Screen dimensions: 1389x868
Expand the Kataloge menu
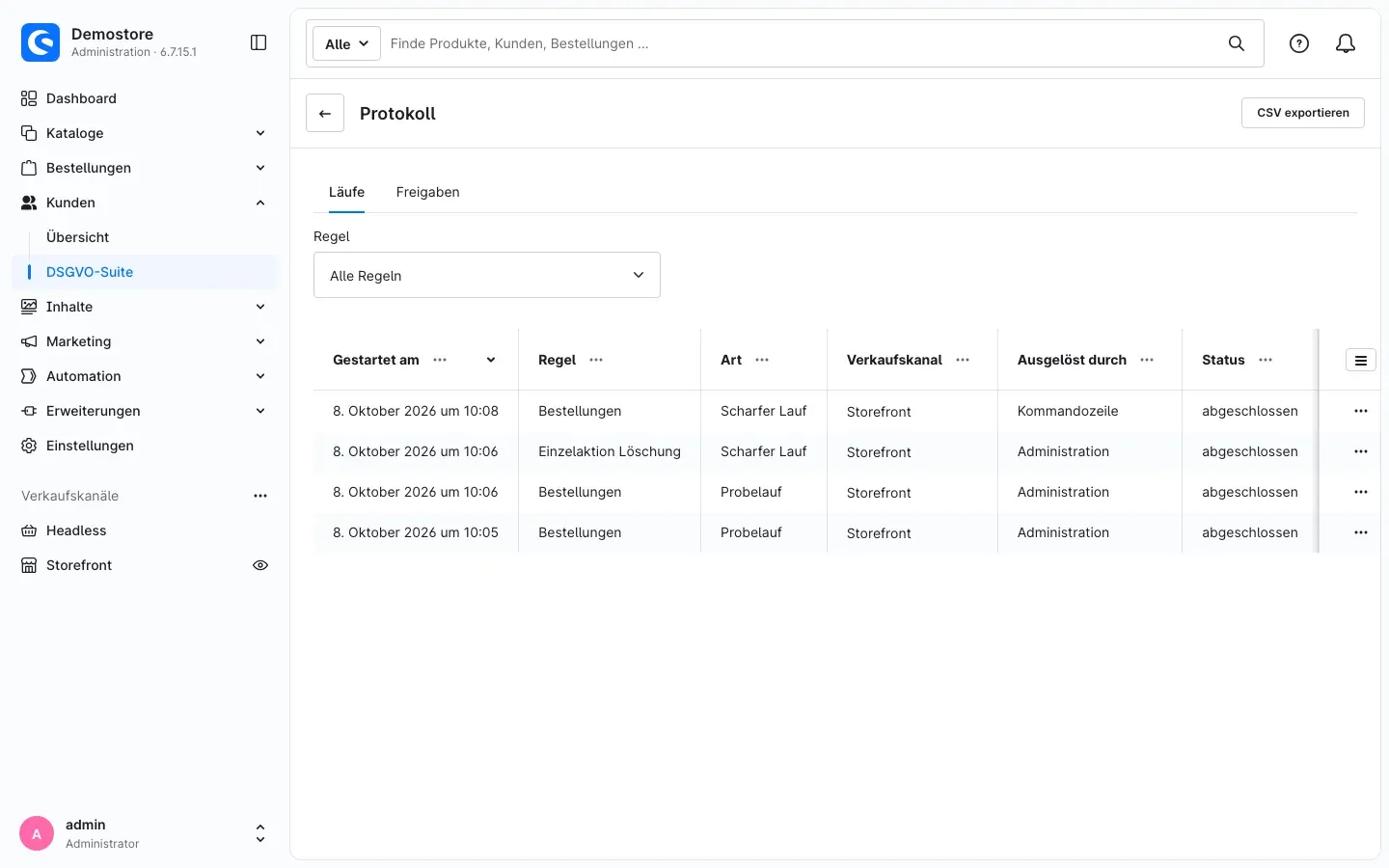(x=260, y=133)
